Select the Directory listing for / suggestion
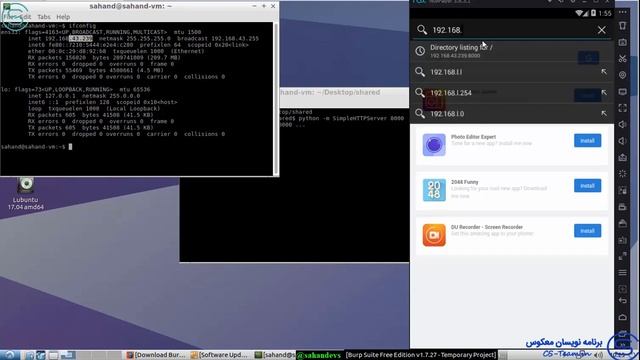640x360 pixels. tap(512, 51)
